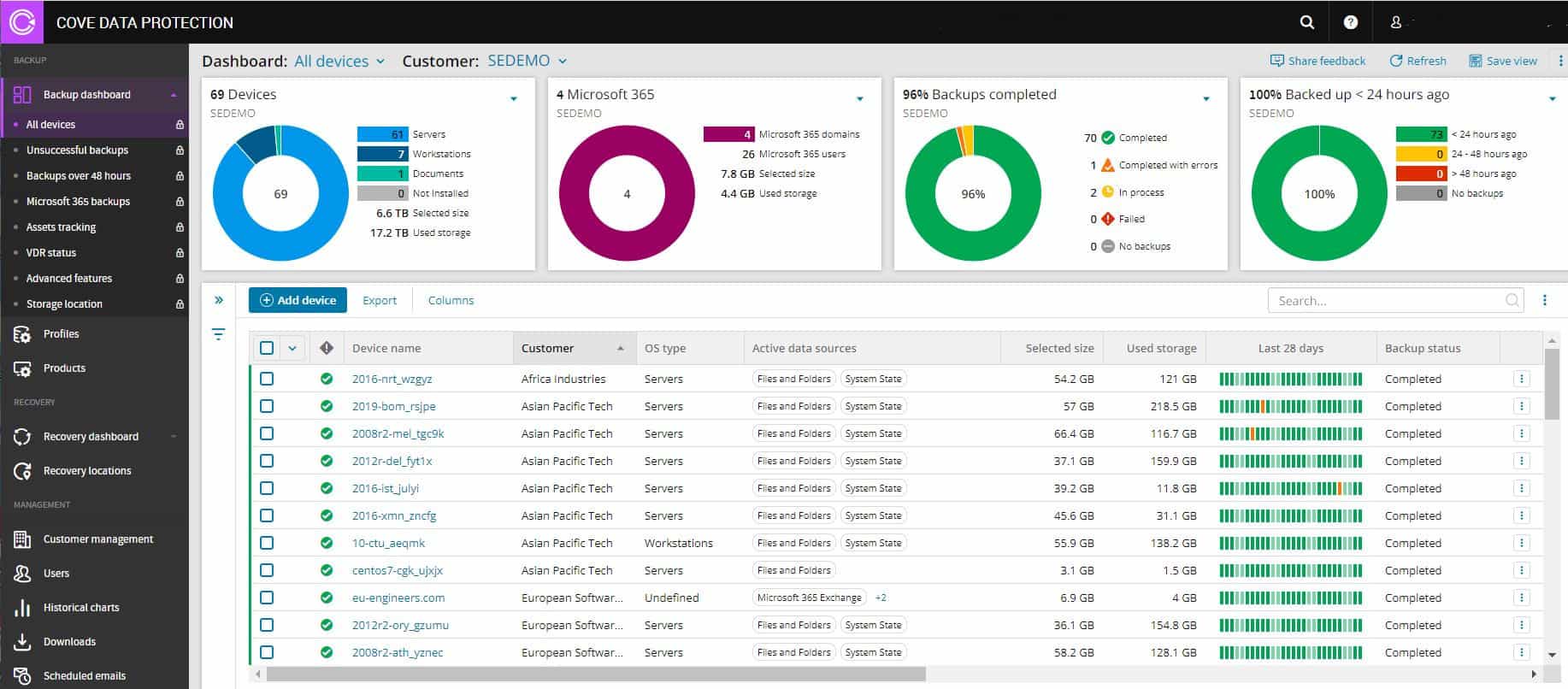The height and width of the screenshot is (689, 1568).
Task: Open Backups over 48 hours view
Action: 79,176
